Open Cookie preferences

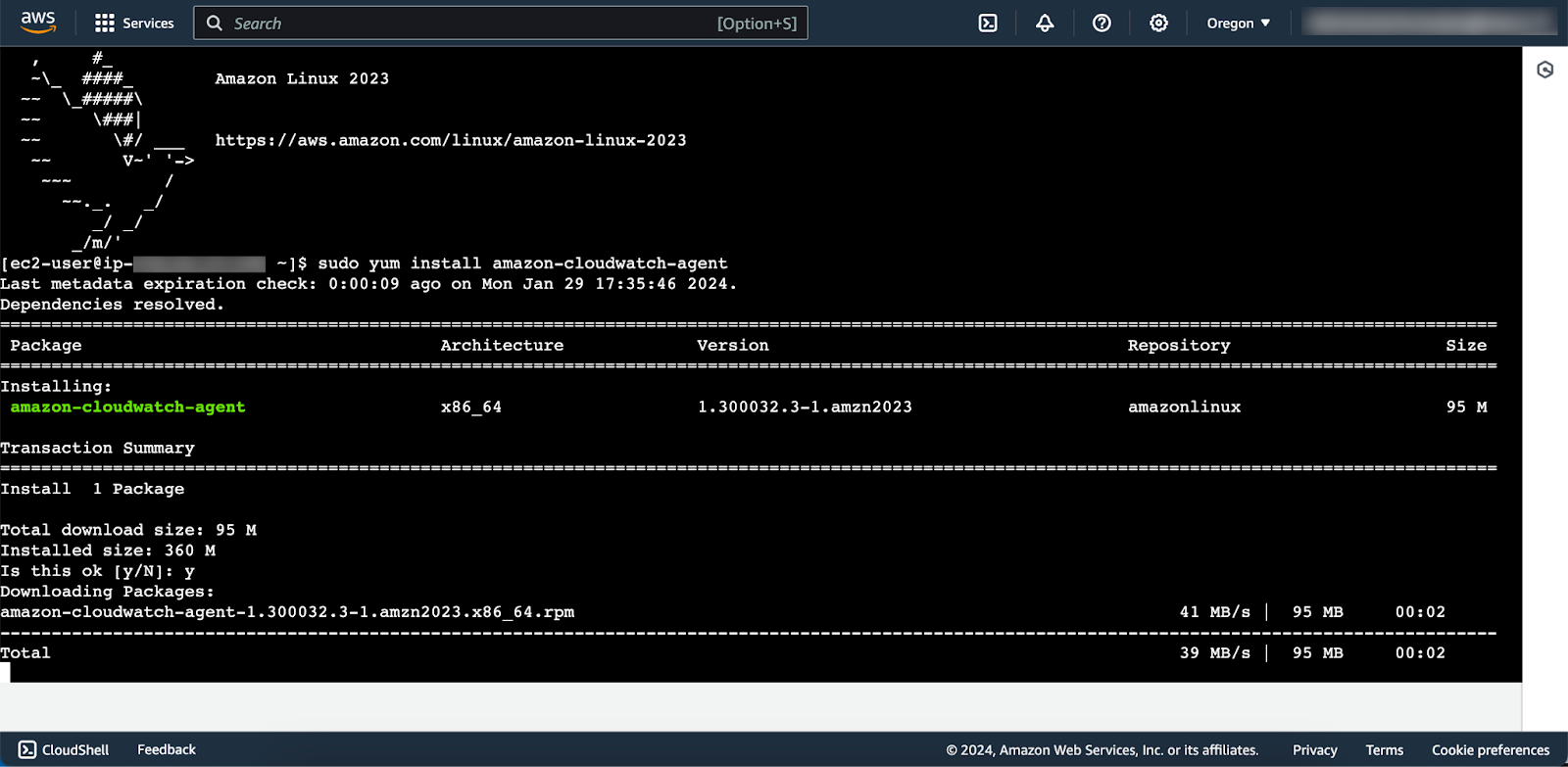pyautogui.click(x=1491, y=750)
